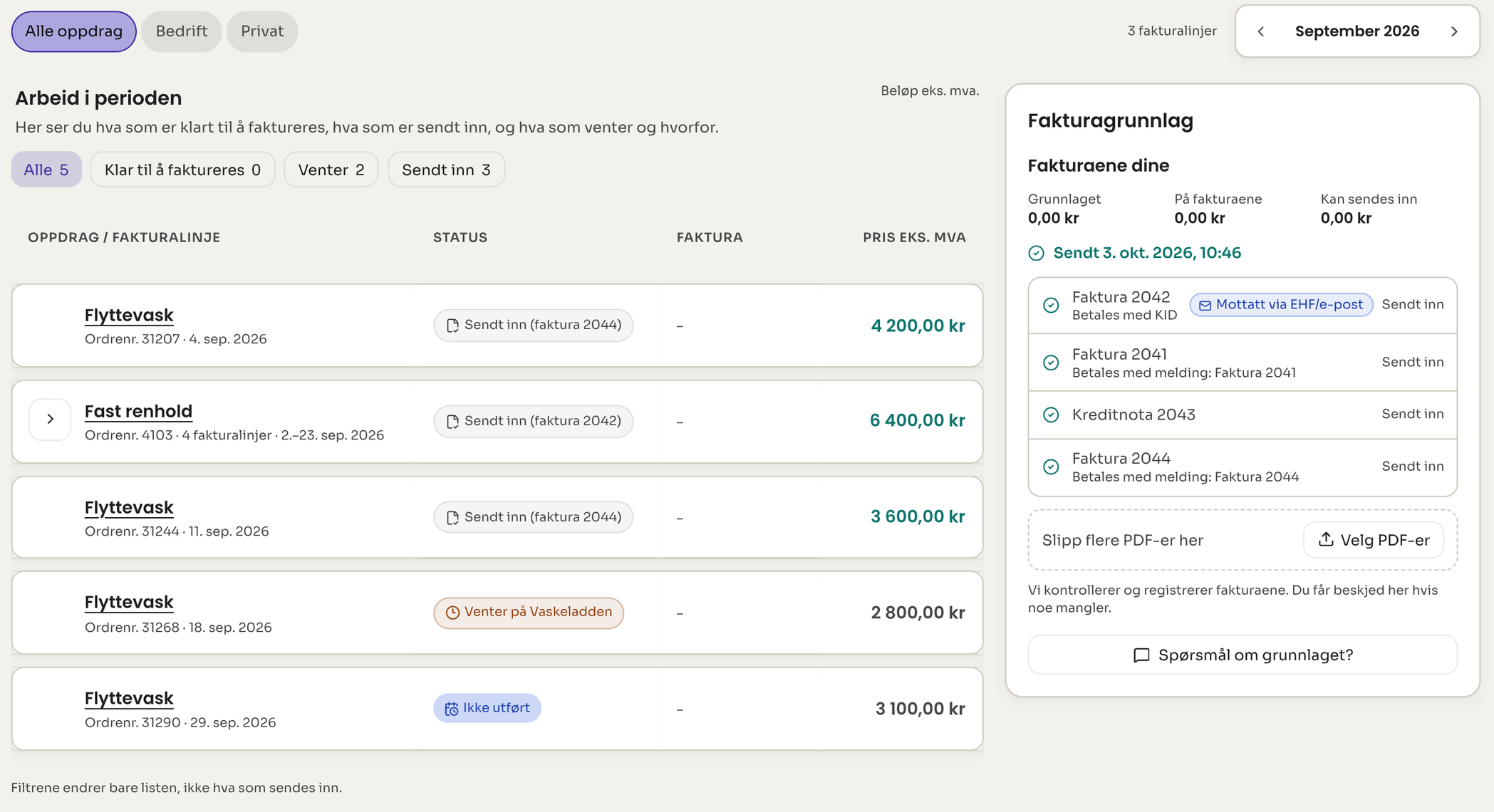The image size is (1494, 812).
Task: Click price 4 200,00 kr
Action: click(918, 326)
